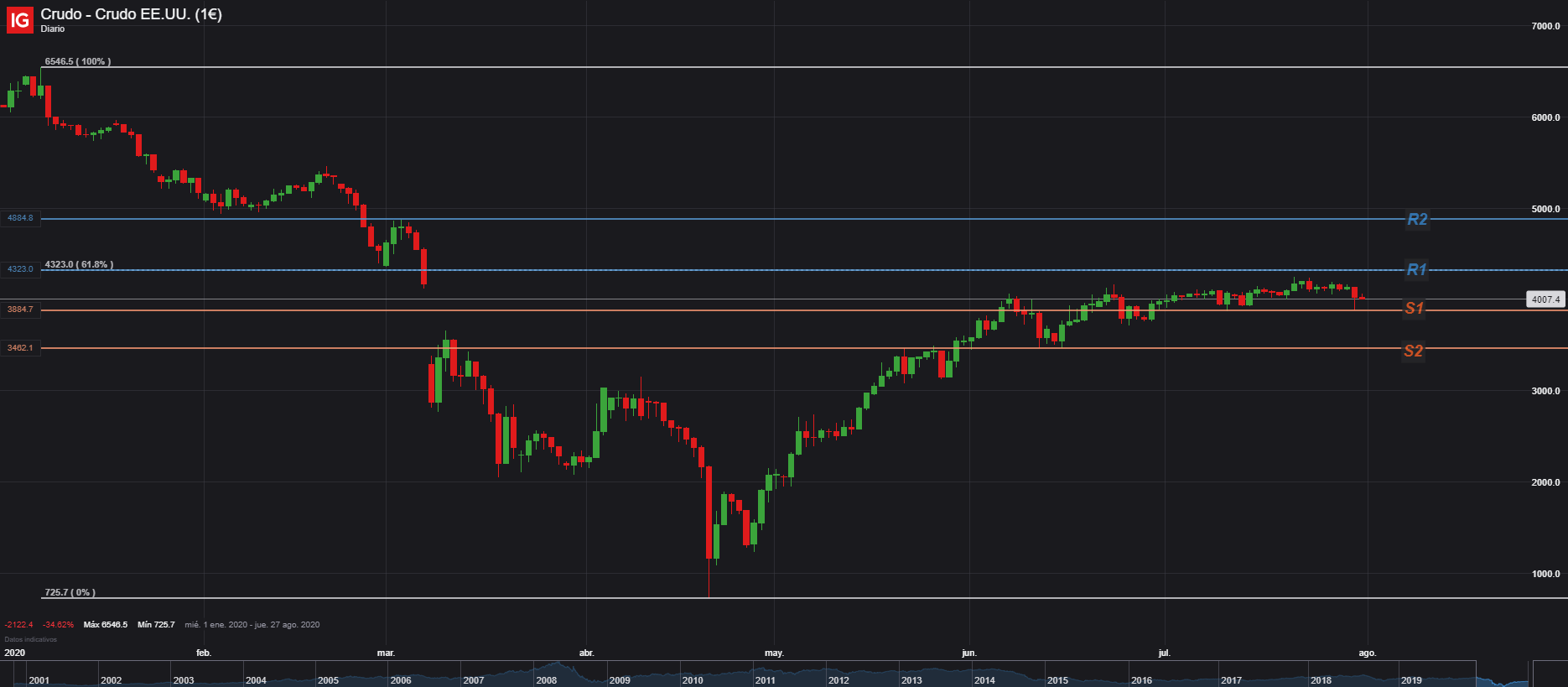Image resolution: width=1568 pixels, height=687 pixels.
Task: Click the 'Máx 6546.5' statistic
Action: [106, 625]
